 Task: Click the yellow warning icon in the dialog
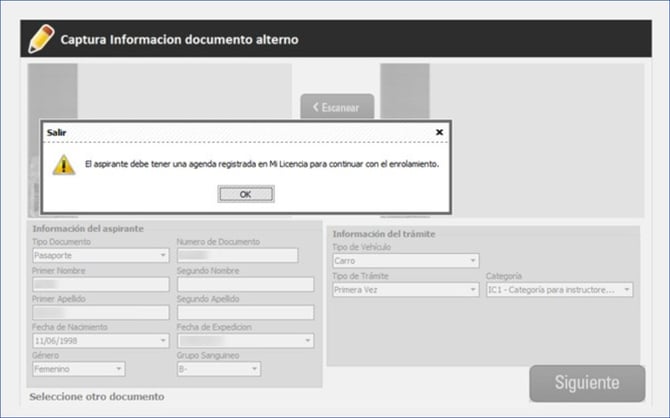64,164
